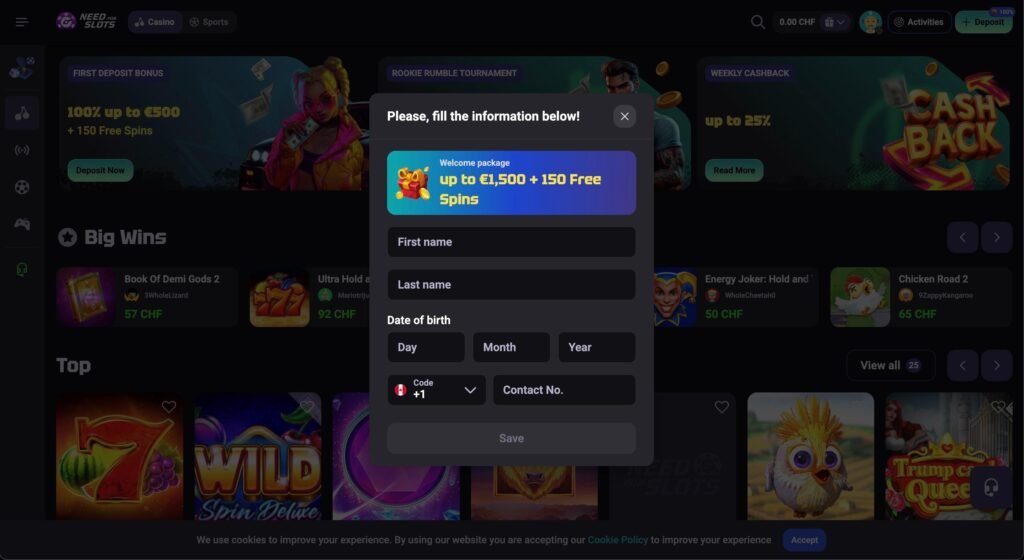Open live chat headset floating button
Screen dimensions: 1024x560
pyautogui.click(x=991, y=488)
